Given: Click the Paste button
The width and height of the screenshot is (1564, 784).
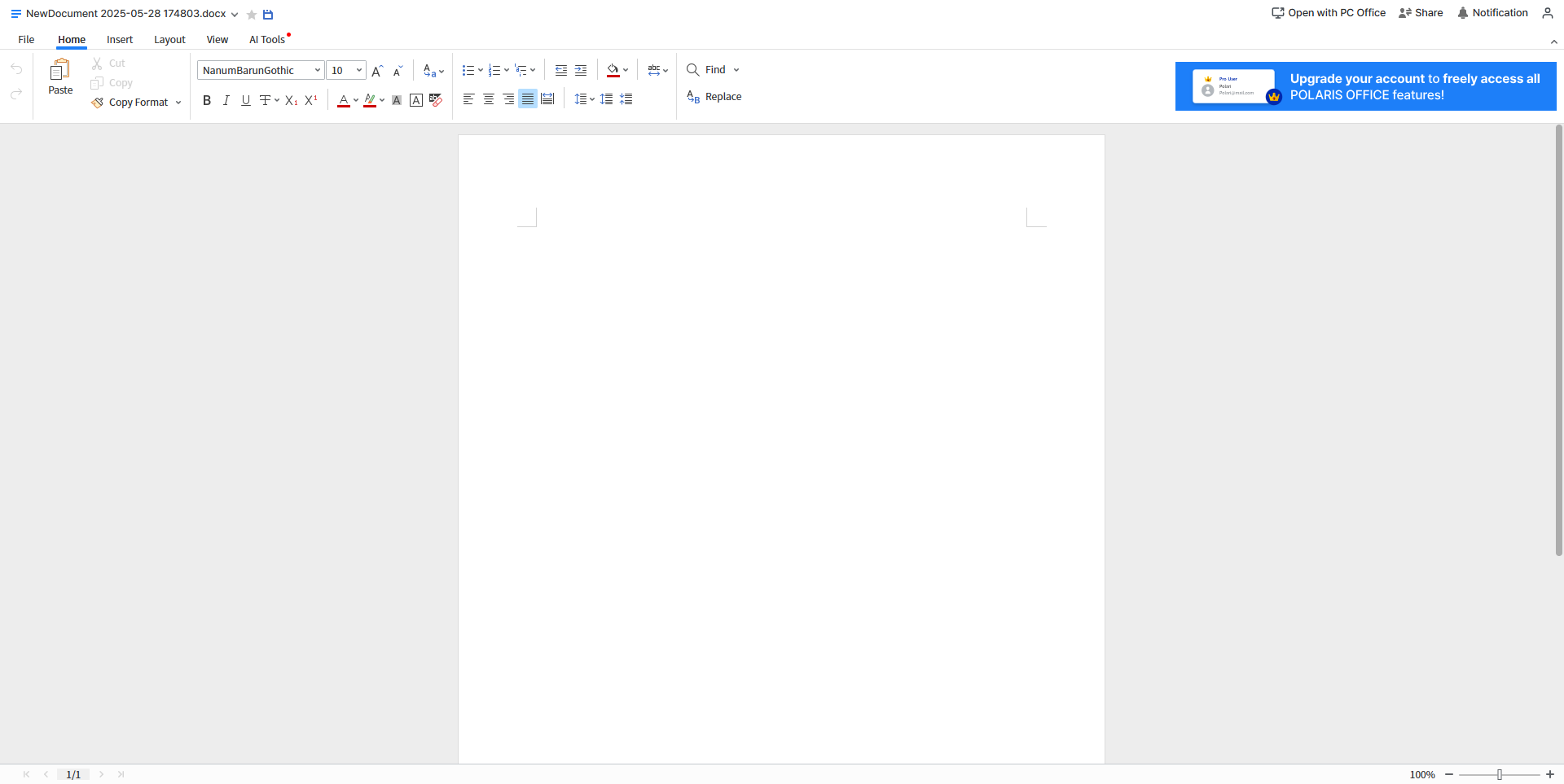Looking at the screenshot, I should [x=60, y=77].
